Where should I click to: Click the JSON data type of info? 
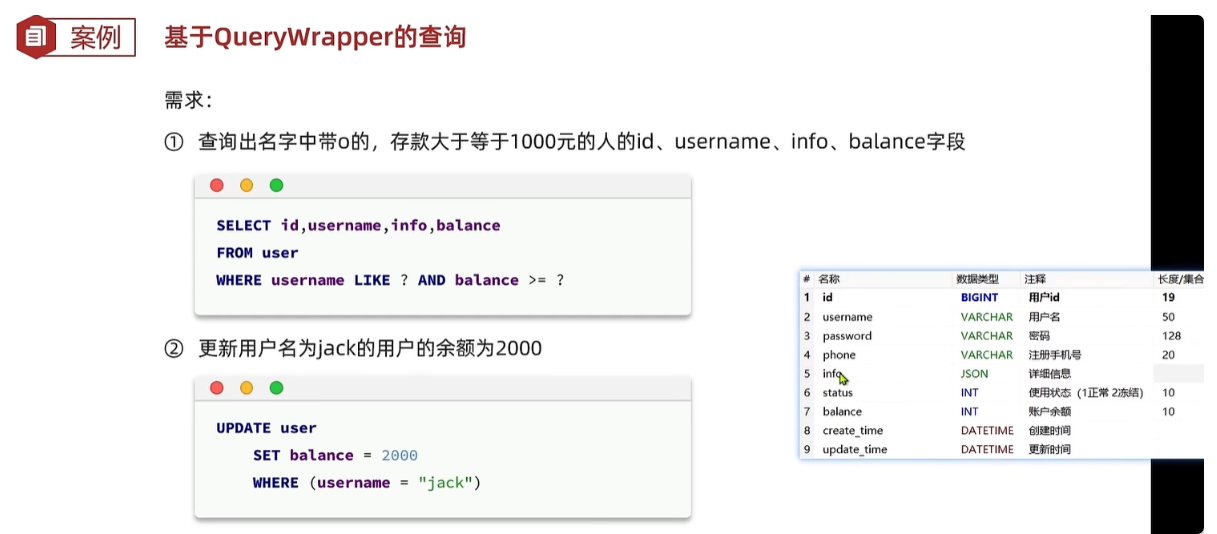coord(974,374)
